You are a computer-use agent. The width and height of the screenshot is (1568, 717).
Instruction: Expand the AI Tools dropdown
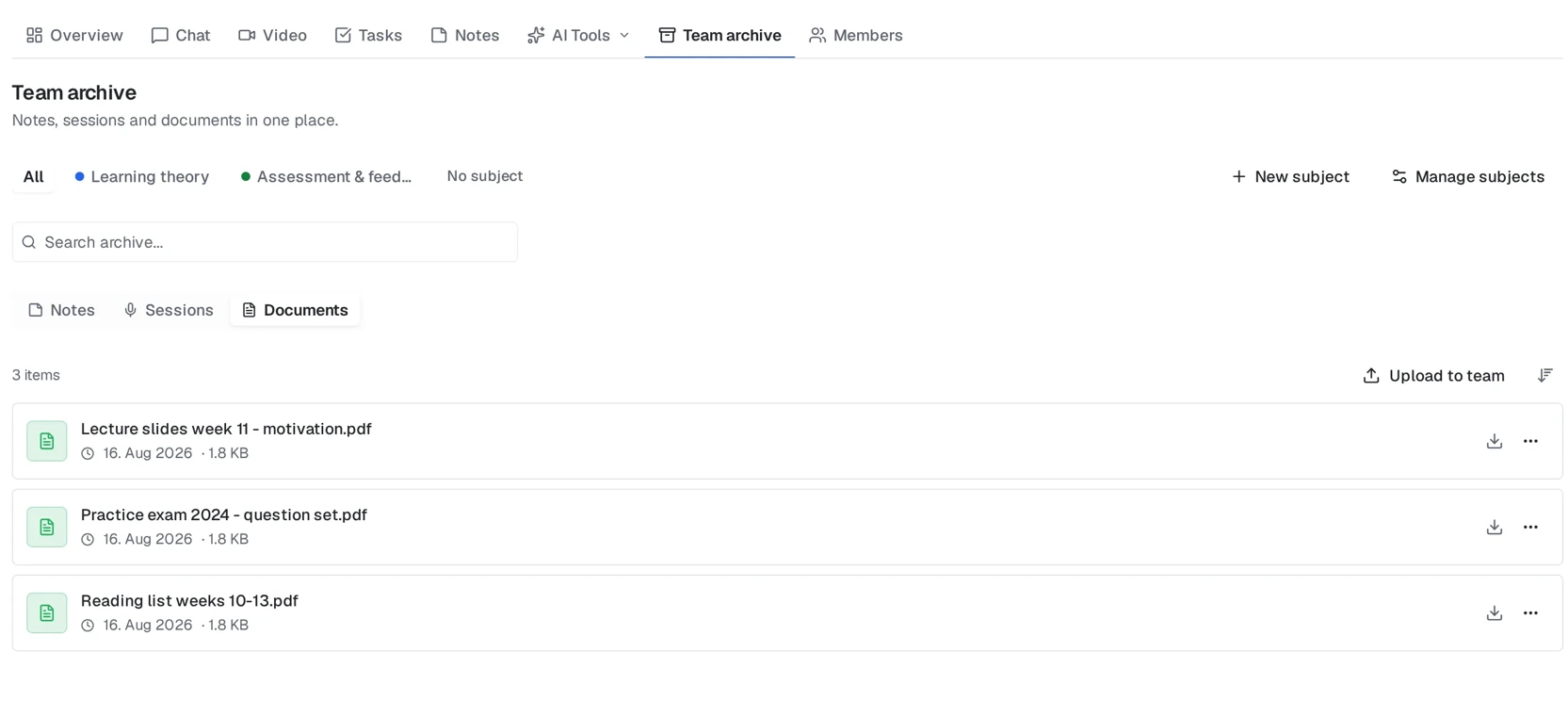click(578, 35)
